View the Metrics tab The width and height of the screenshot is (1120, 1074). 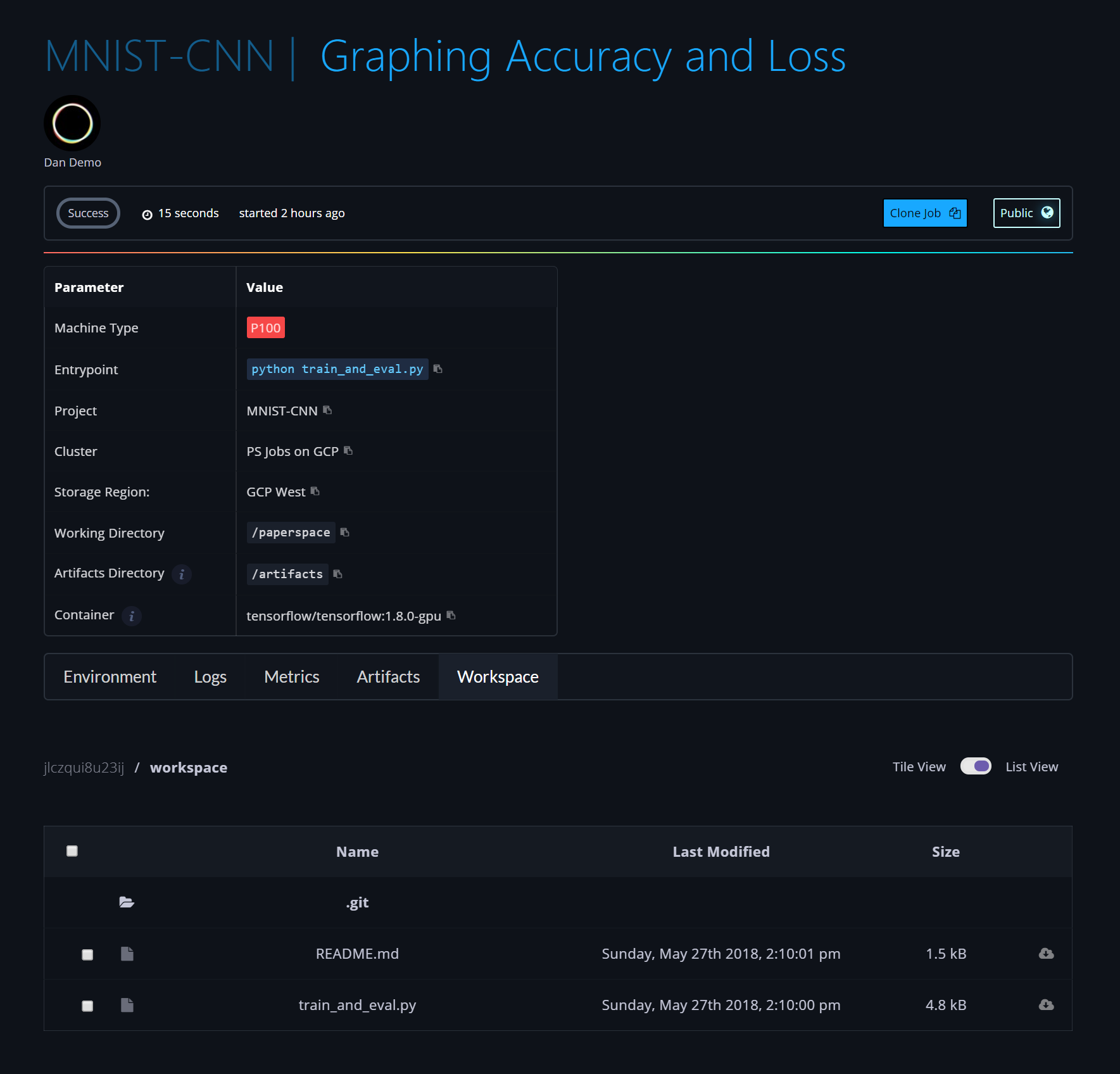(292, 677)
